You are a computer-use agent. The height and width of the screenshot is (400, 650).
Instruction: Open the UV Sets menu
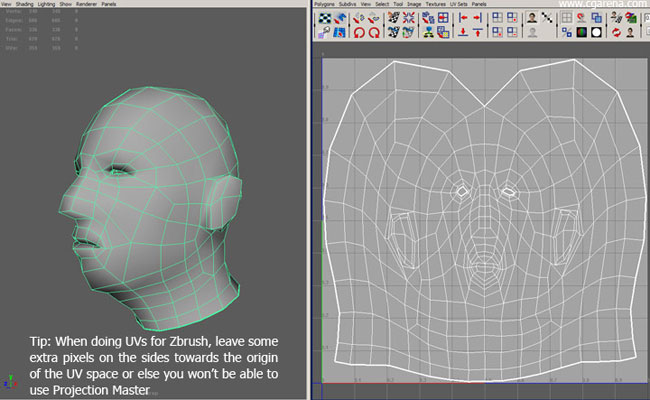coord(459,4)
